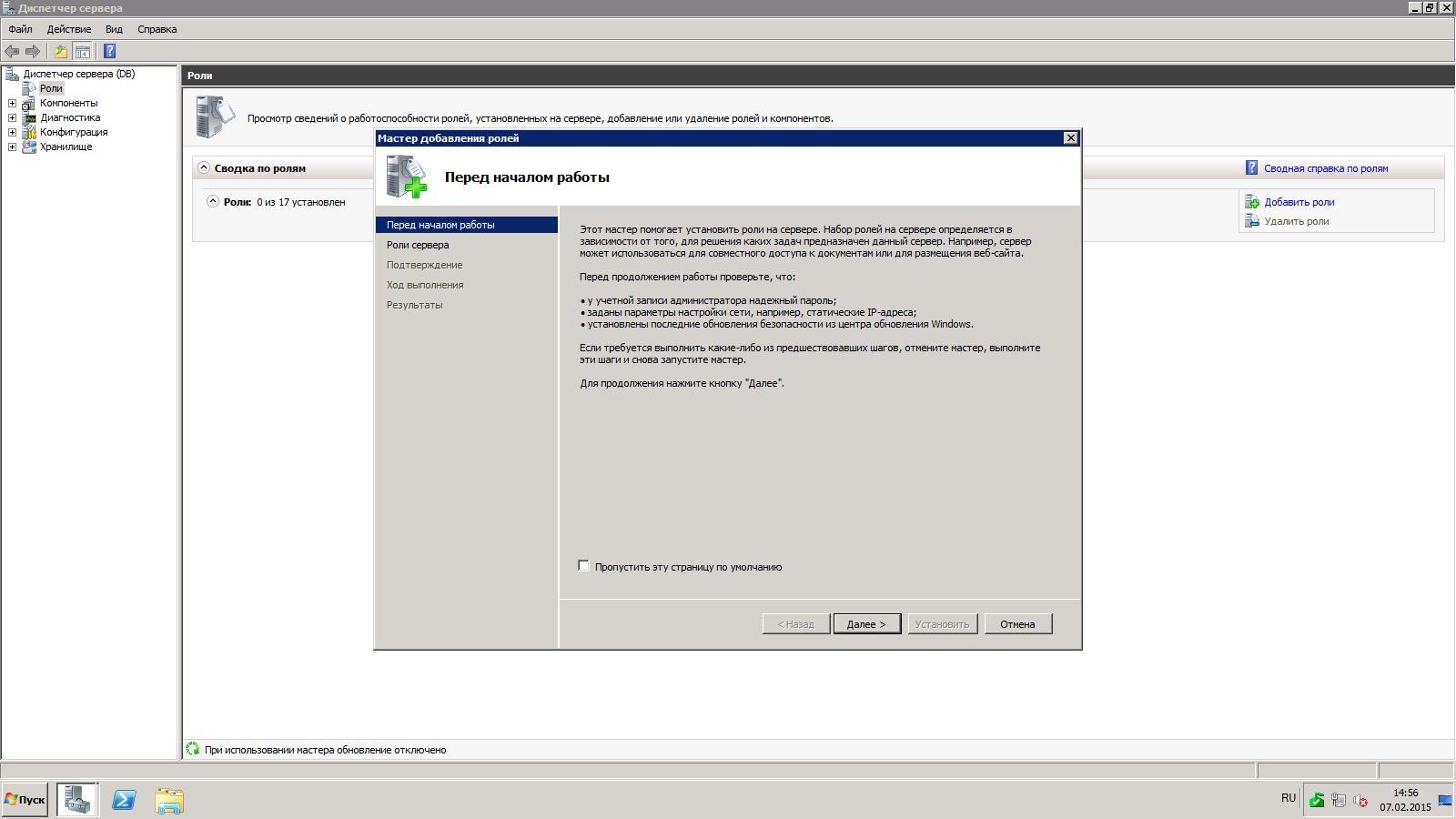1456x819 pixels.
Task: Click the green tray notification icon
Action: point(1317,801)
